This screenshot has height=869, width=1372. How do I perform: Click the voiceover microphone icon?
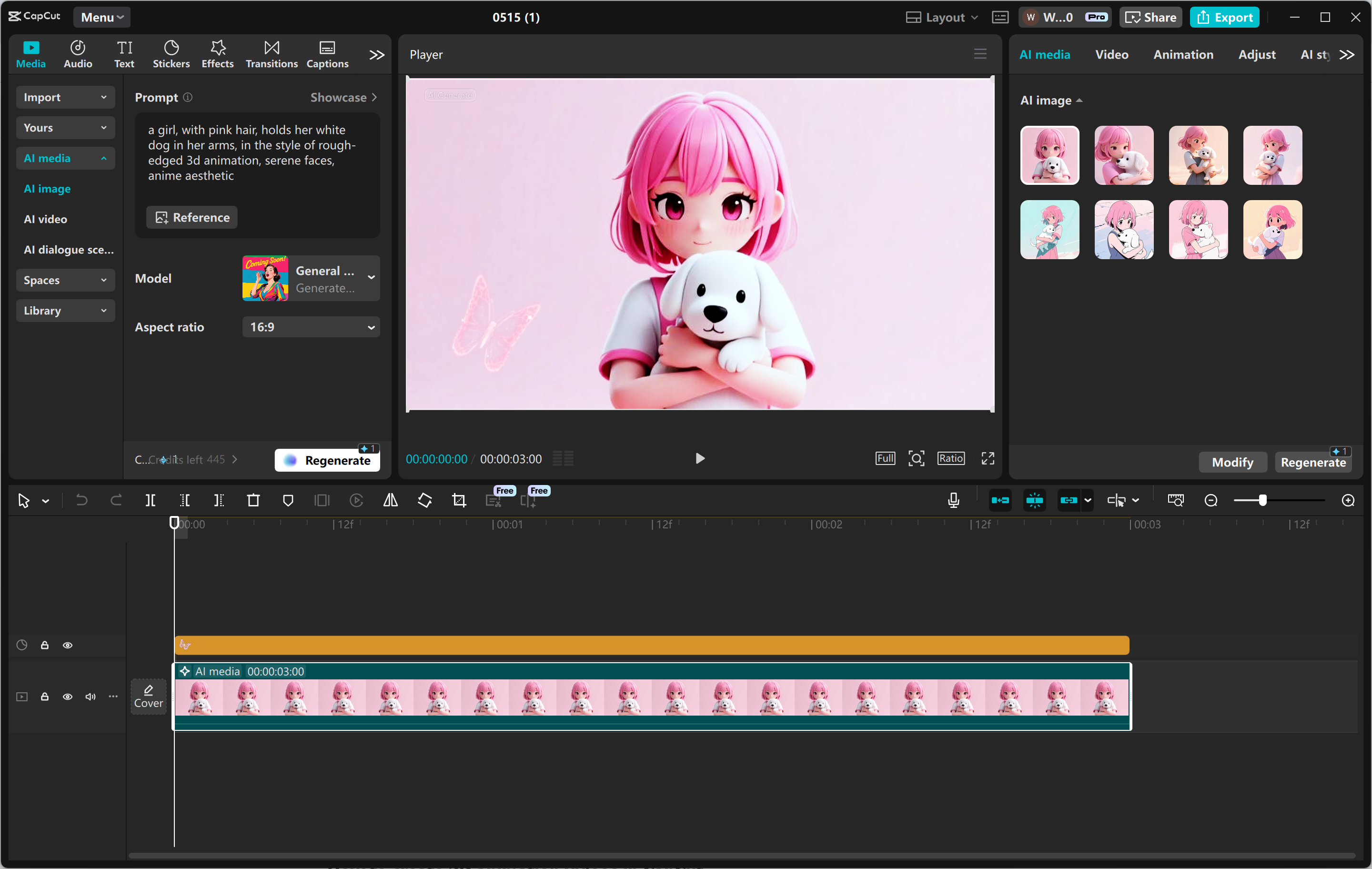[x=953, y=500]
